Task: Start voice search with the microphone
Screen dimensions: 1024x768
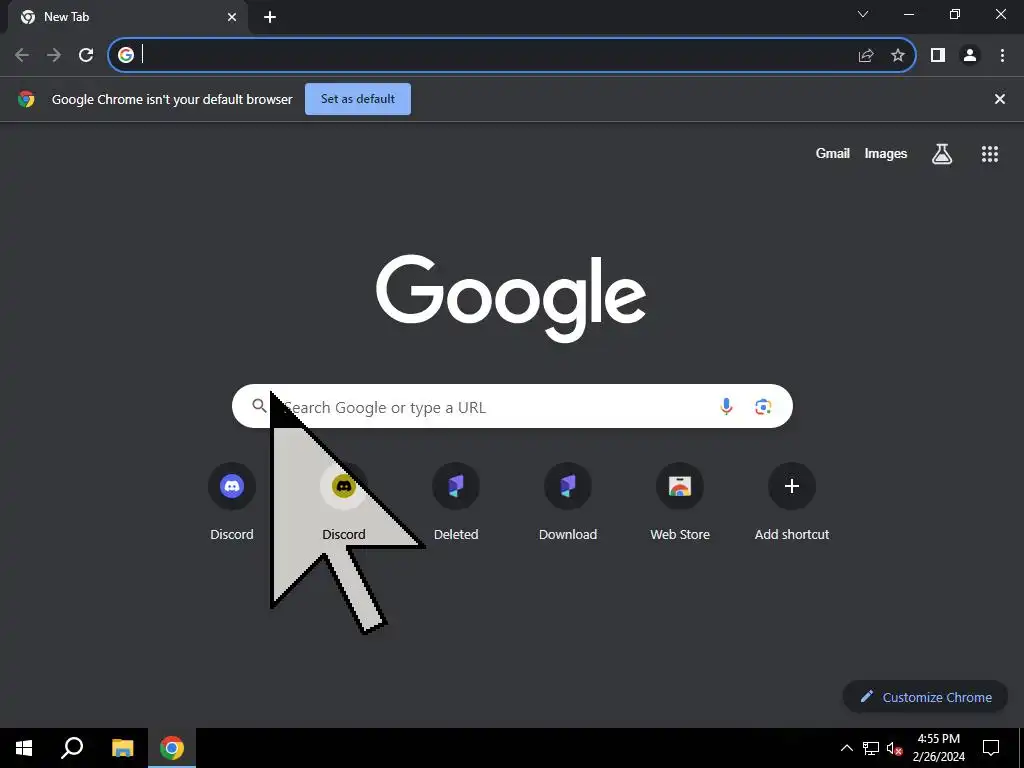Action: (x=726, y=407)
